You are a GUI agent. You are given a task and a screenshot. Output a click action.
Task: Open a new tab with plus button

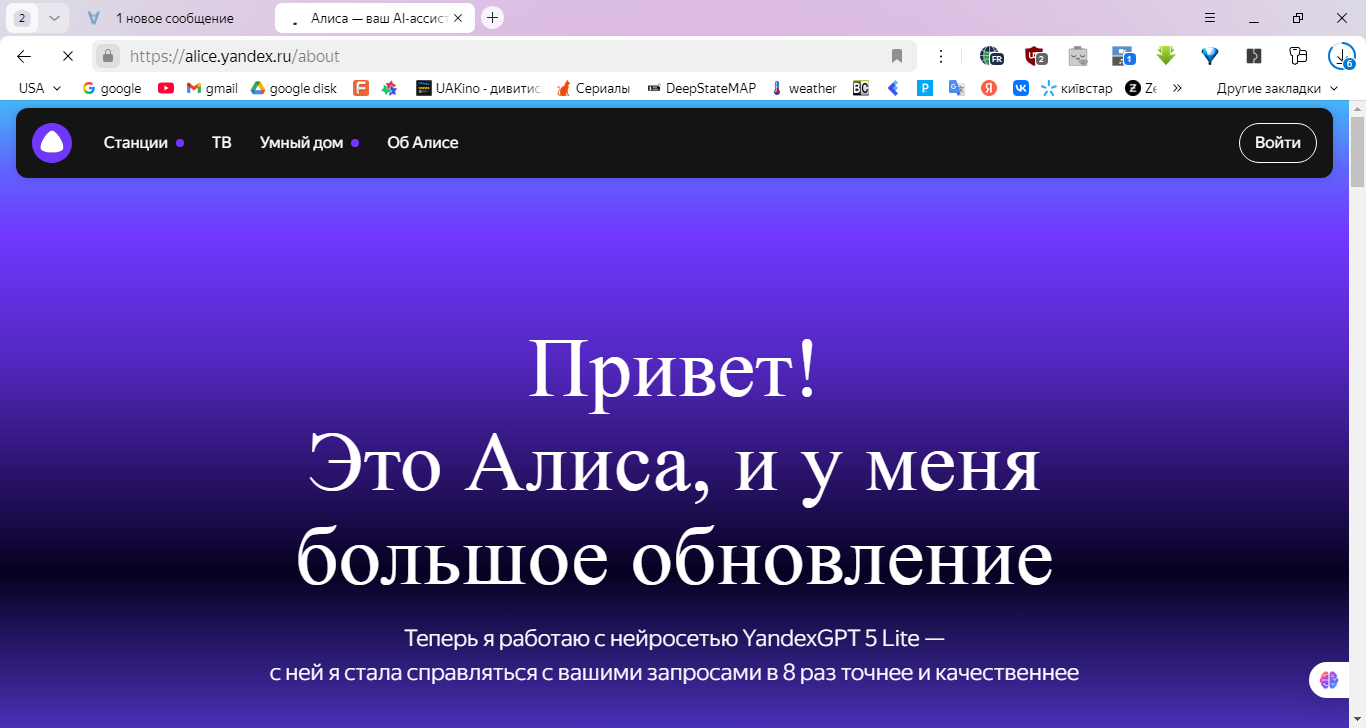pos(492,18)
